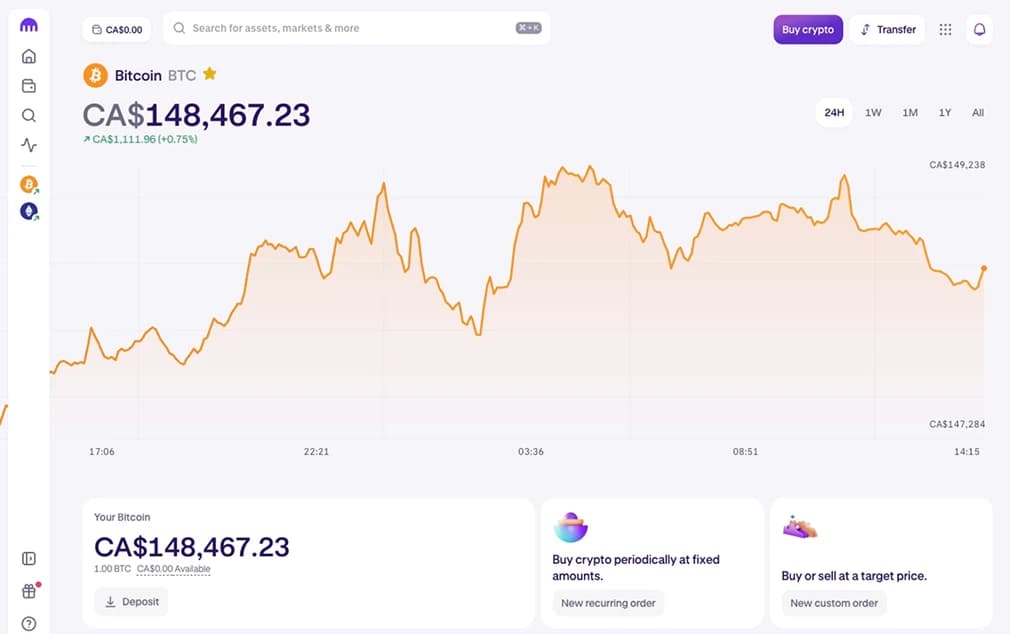Open search from the sidebar magnifier icon

[28, 115]
